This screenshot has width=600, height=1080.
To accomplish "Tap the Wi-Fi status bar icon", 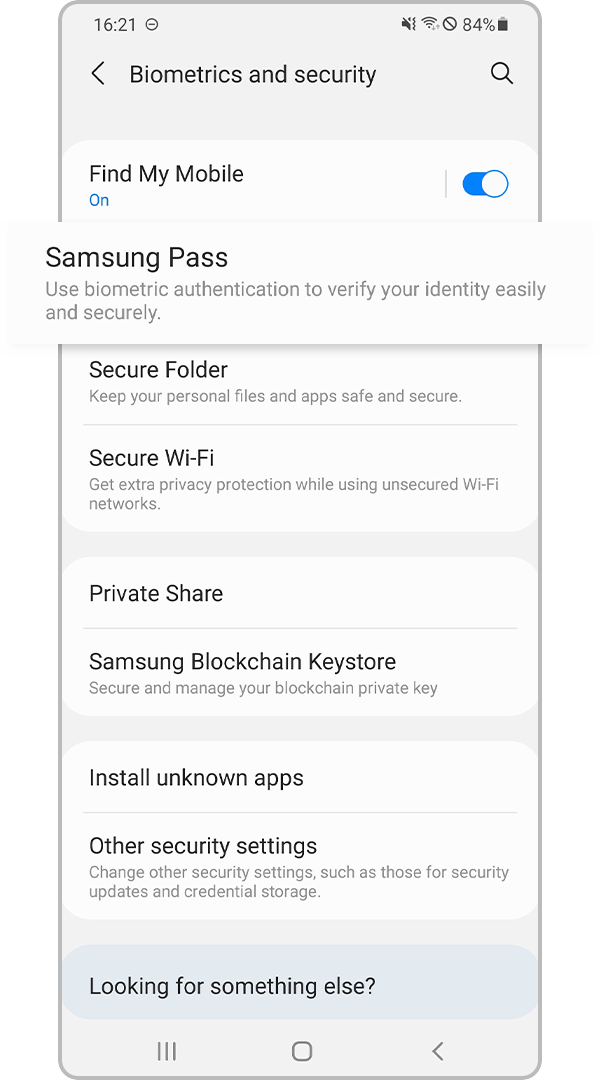I will 430,24.
